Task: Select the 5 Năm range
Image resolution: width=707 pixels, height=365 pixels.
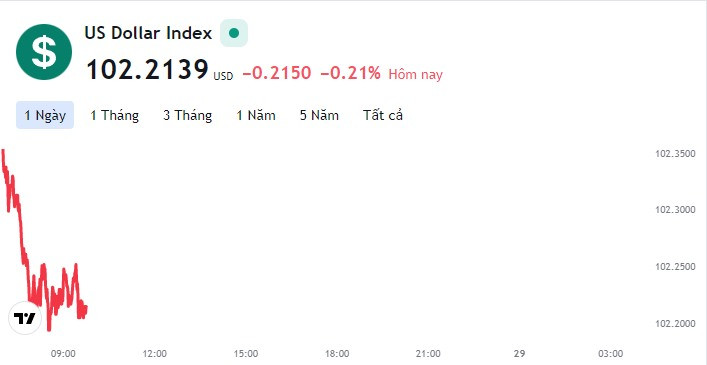Action: click(x=319, y=115)
